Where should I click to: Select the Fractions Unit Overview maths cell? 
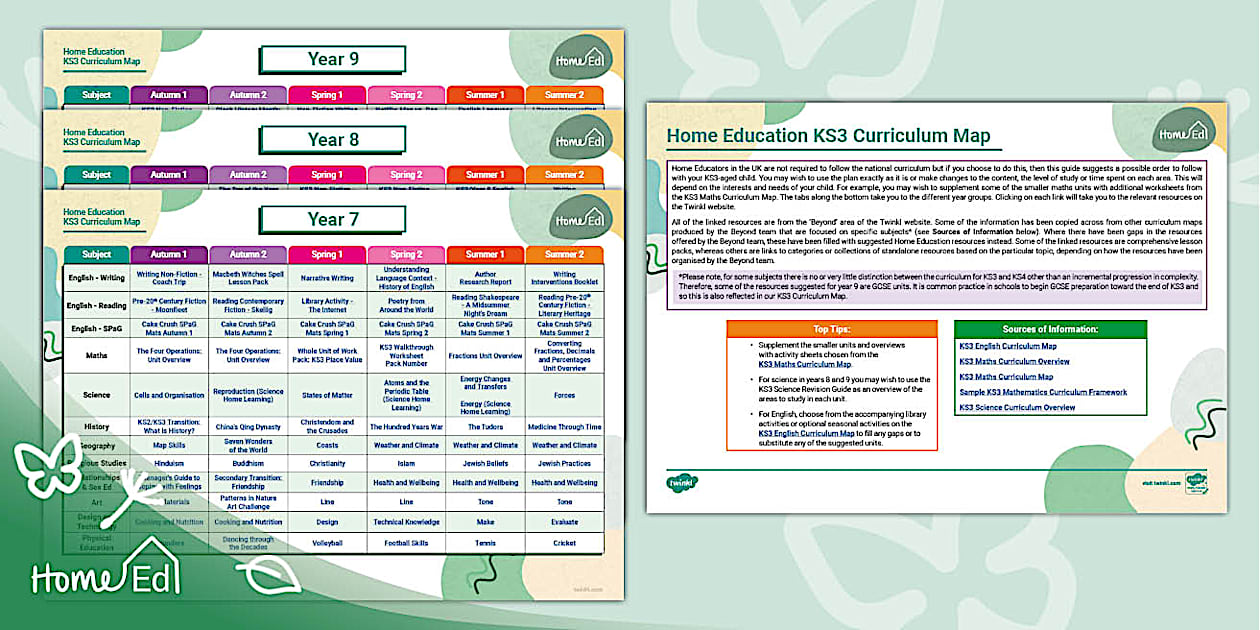tap(485, 355)
